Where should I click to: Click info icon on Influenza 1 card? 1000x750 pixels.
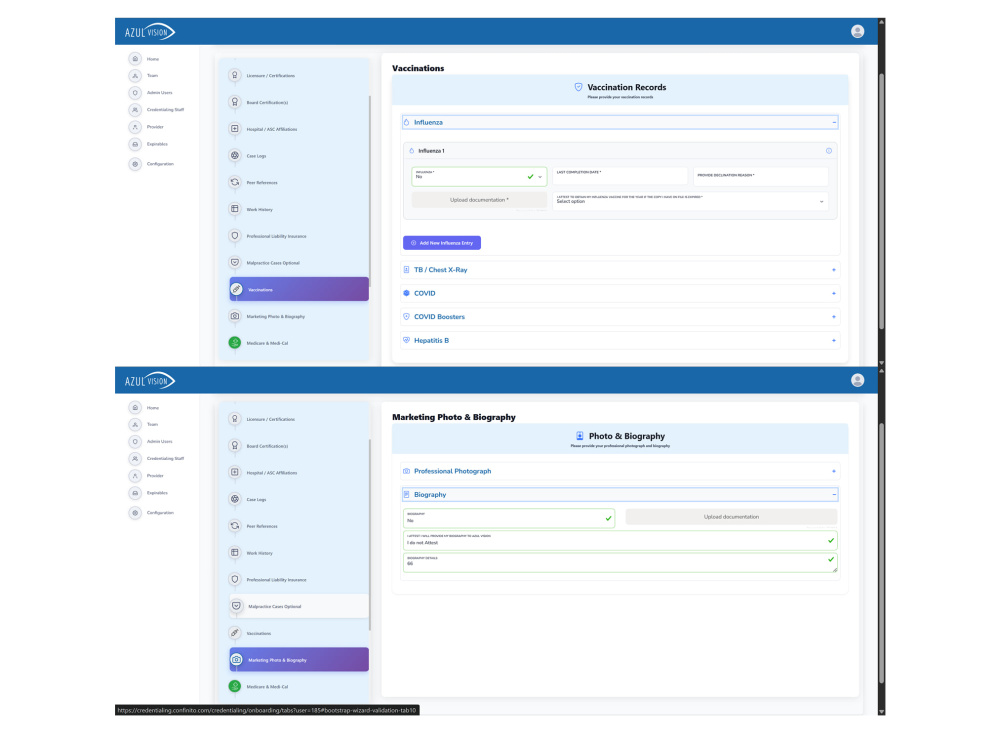(828, 151)
